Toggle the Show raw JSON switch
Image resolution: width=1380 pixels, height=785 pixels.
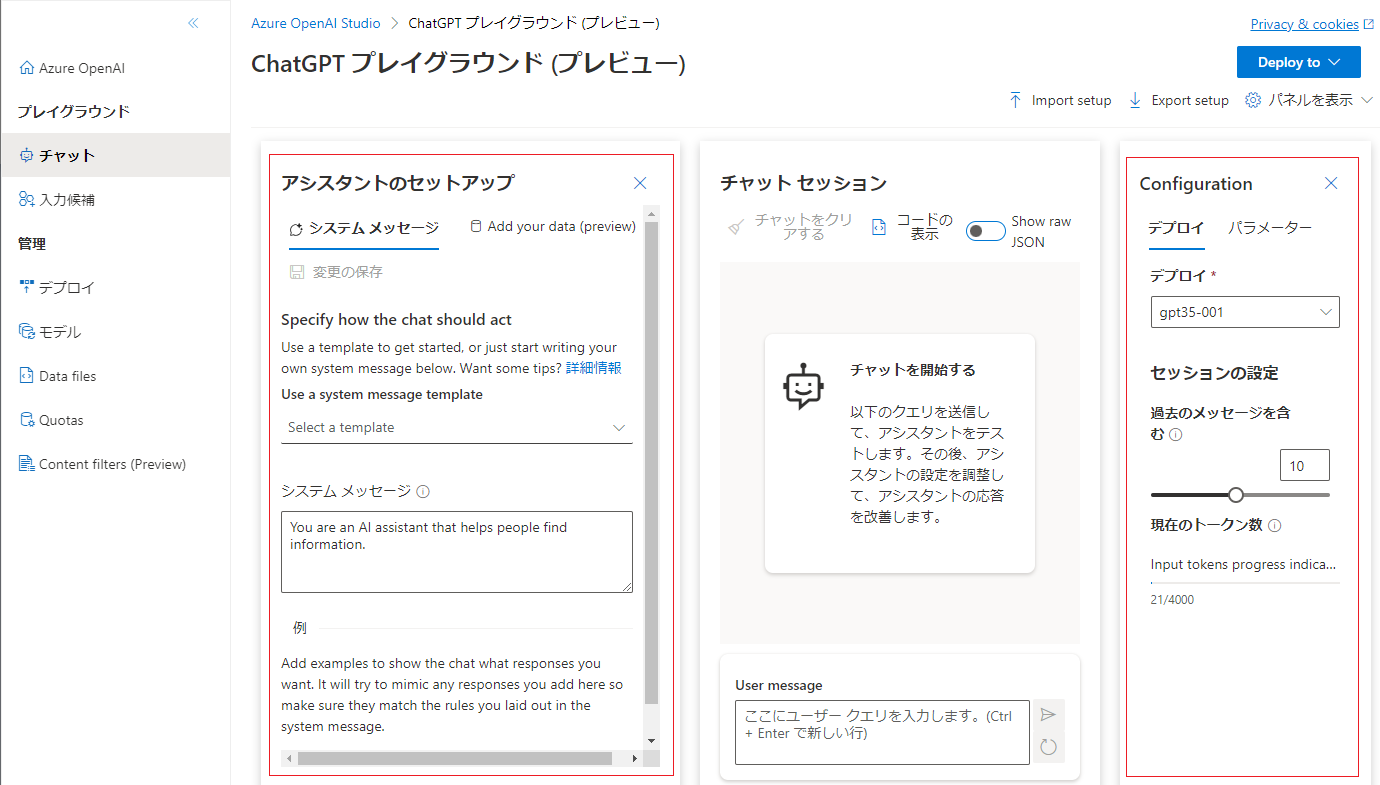pos(986,231)
